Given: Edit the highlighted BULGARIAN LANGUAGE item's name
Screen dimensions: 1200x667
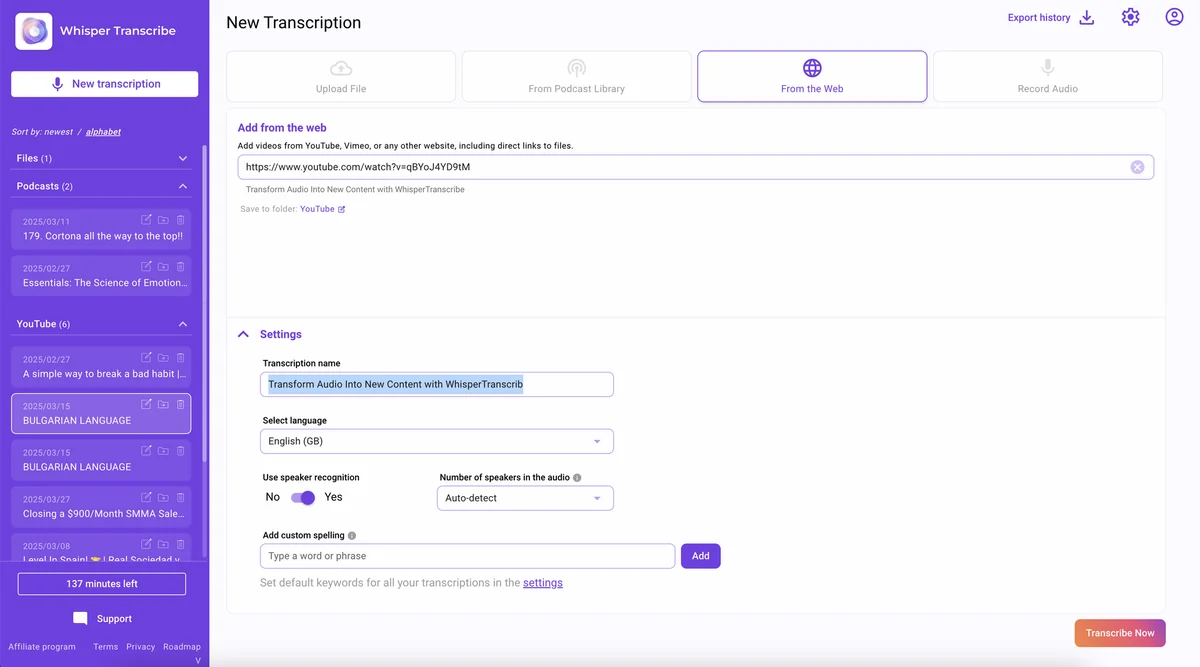Looking at the screenshot, I should pyautogui.click(x=146, y=404).
